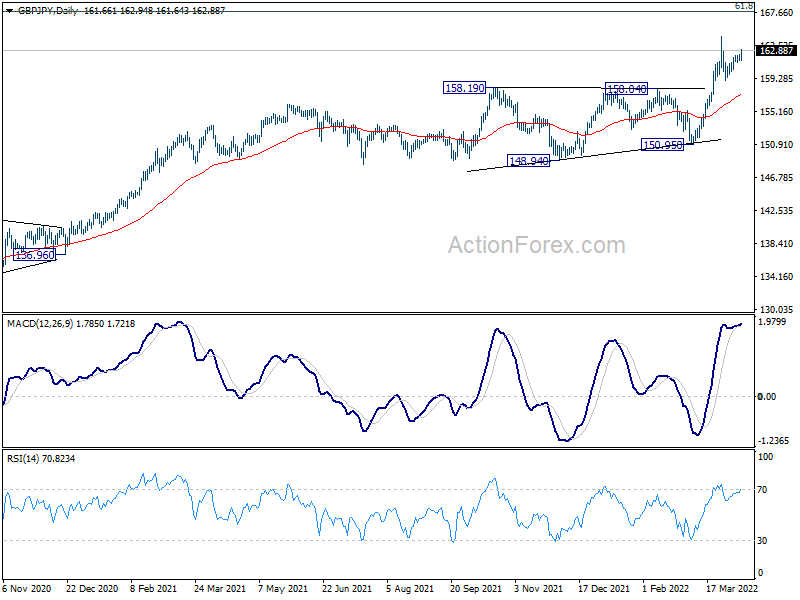This screenshot has height=600, width=800.
Task: Click the 24 Mar 2021 date label
Action: (x=220, y=588)
